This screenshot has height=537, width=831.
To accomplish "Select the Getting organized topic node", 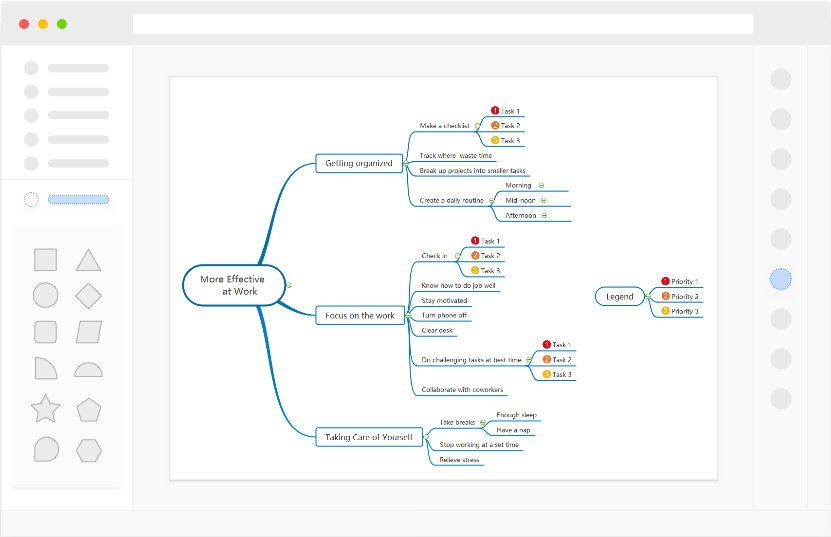I will [359, 163].
